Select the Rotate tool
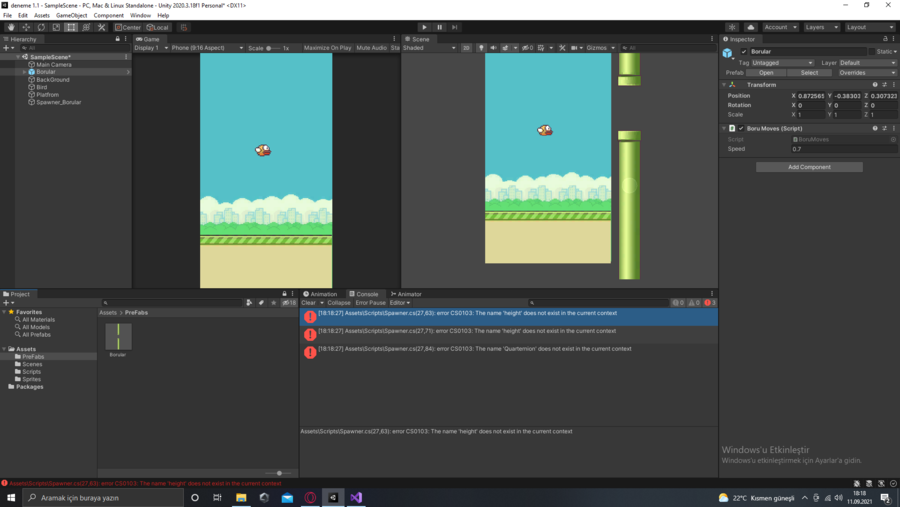The width and height of the screenshot is (900, 507). coord(41,27)
